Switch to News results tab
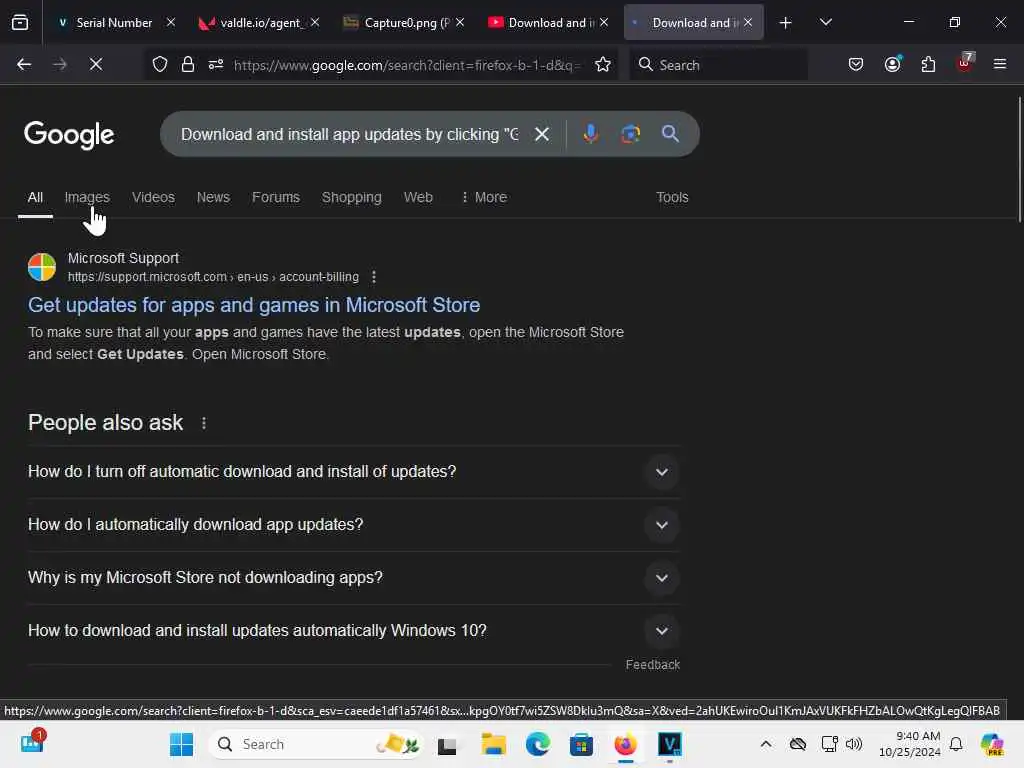 [214, 197]
